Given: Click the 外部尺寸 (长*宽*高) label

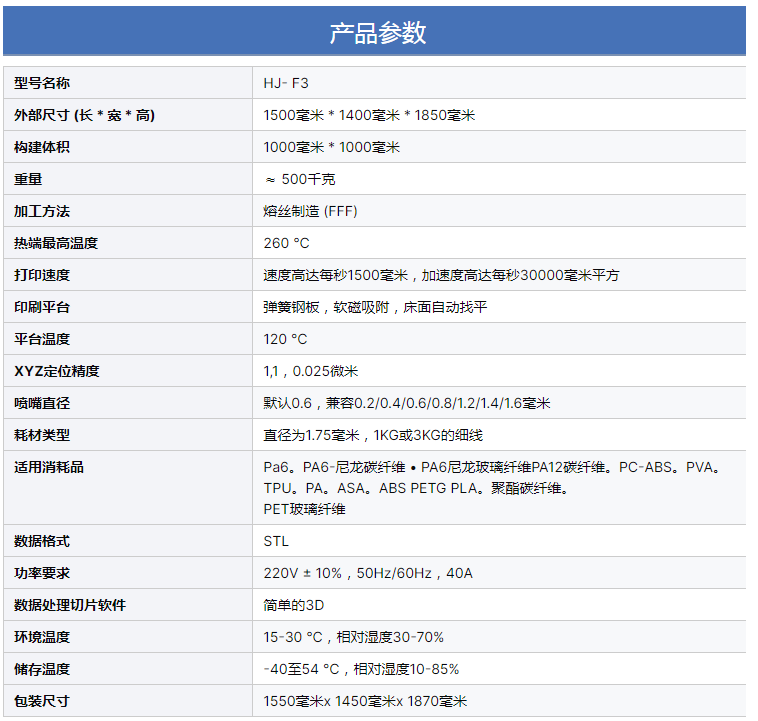Looking at the screenshot, I should tap(84, 115).
